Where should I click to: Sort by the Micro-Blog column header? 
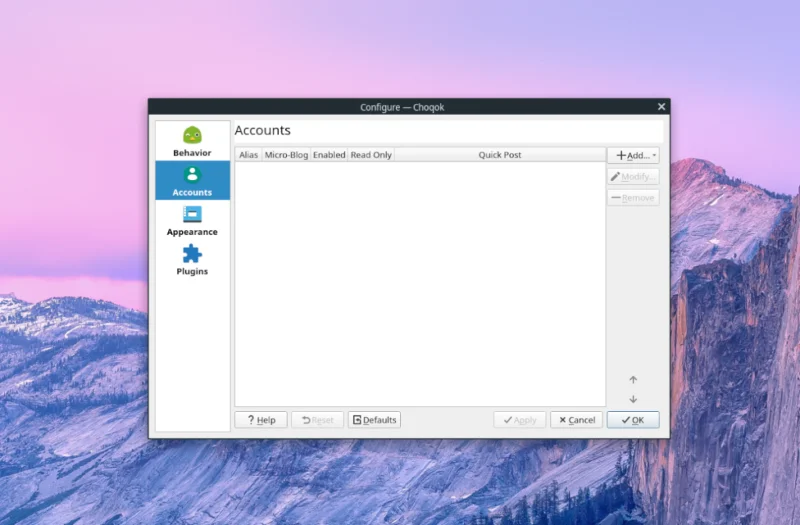286,155
